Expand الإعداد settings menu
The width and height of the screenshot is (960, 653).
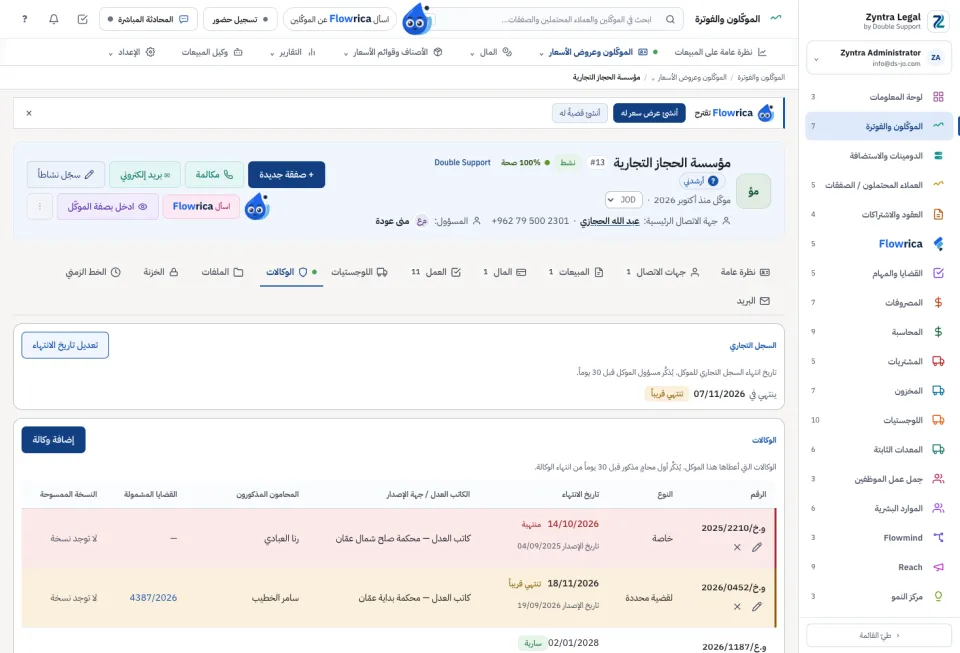131,52
